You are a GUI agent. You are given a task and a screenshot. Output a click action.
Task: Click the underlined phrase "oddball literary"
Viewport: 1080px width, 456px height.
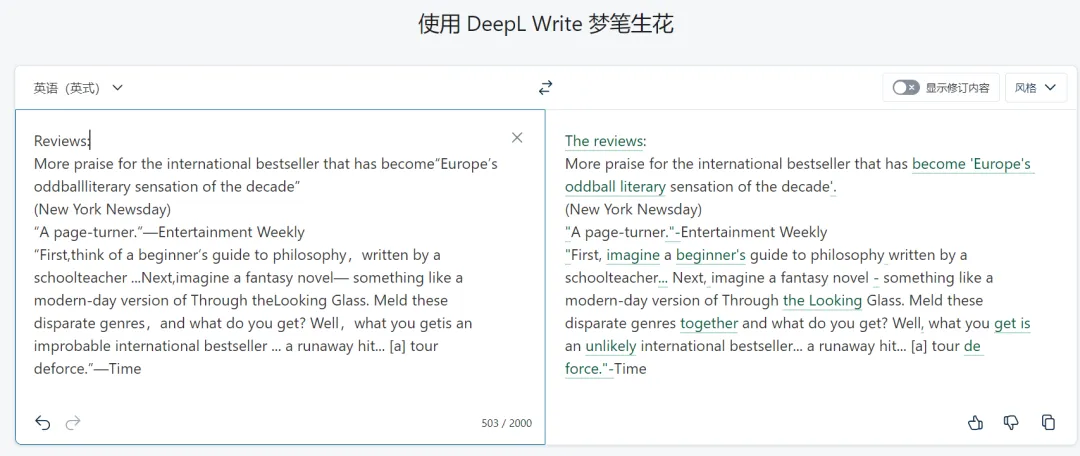pos(615,186)
